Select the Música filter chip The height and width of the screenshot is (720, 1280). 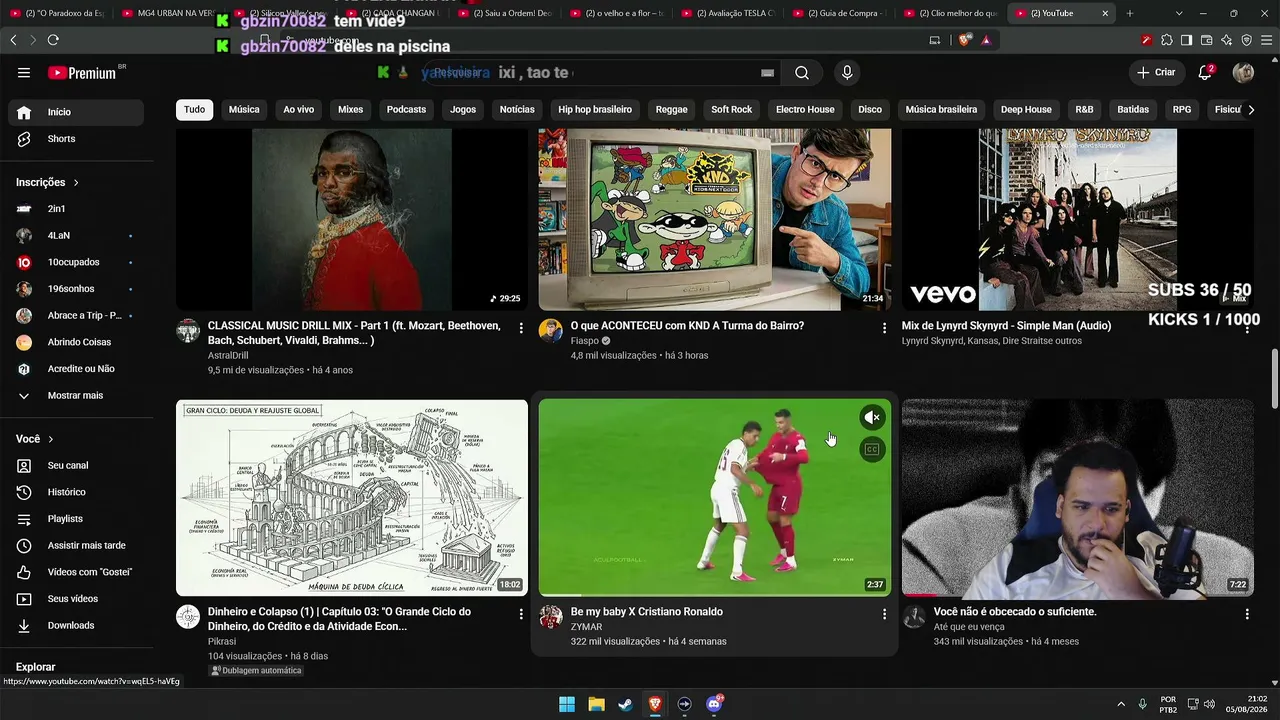pyautogui.click(x=244, y=109)
